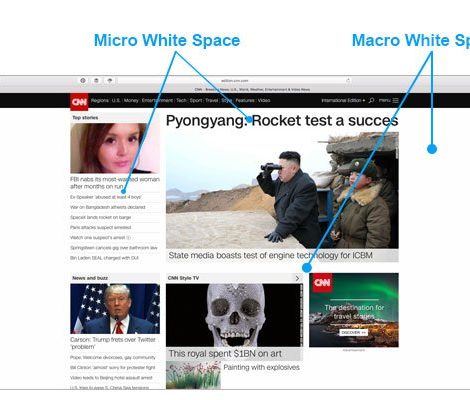Open 'Video leads to Beijing hotel assault arrest'
The width and height of the screenshot is (470, 400).
pos(111,378)
